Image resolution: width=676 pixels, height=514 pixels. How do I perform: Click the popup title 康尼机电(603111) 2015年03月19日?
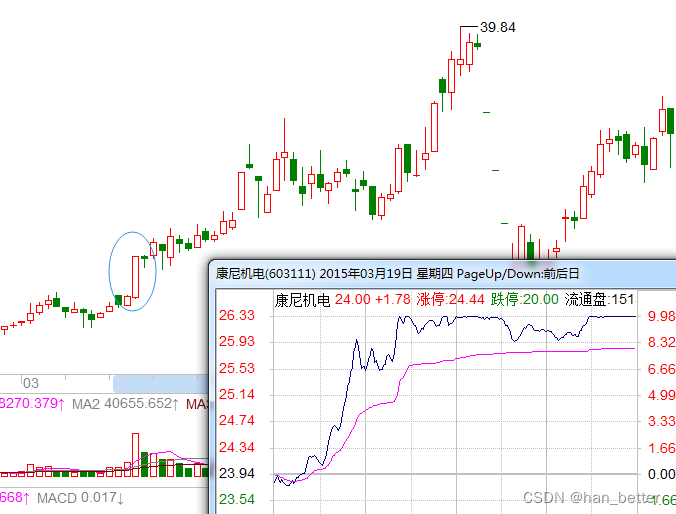(314, 274)
